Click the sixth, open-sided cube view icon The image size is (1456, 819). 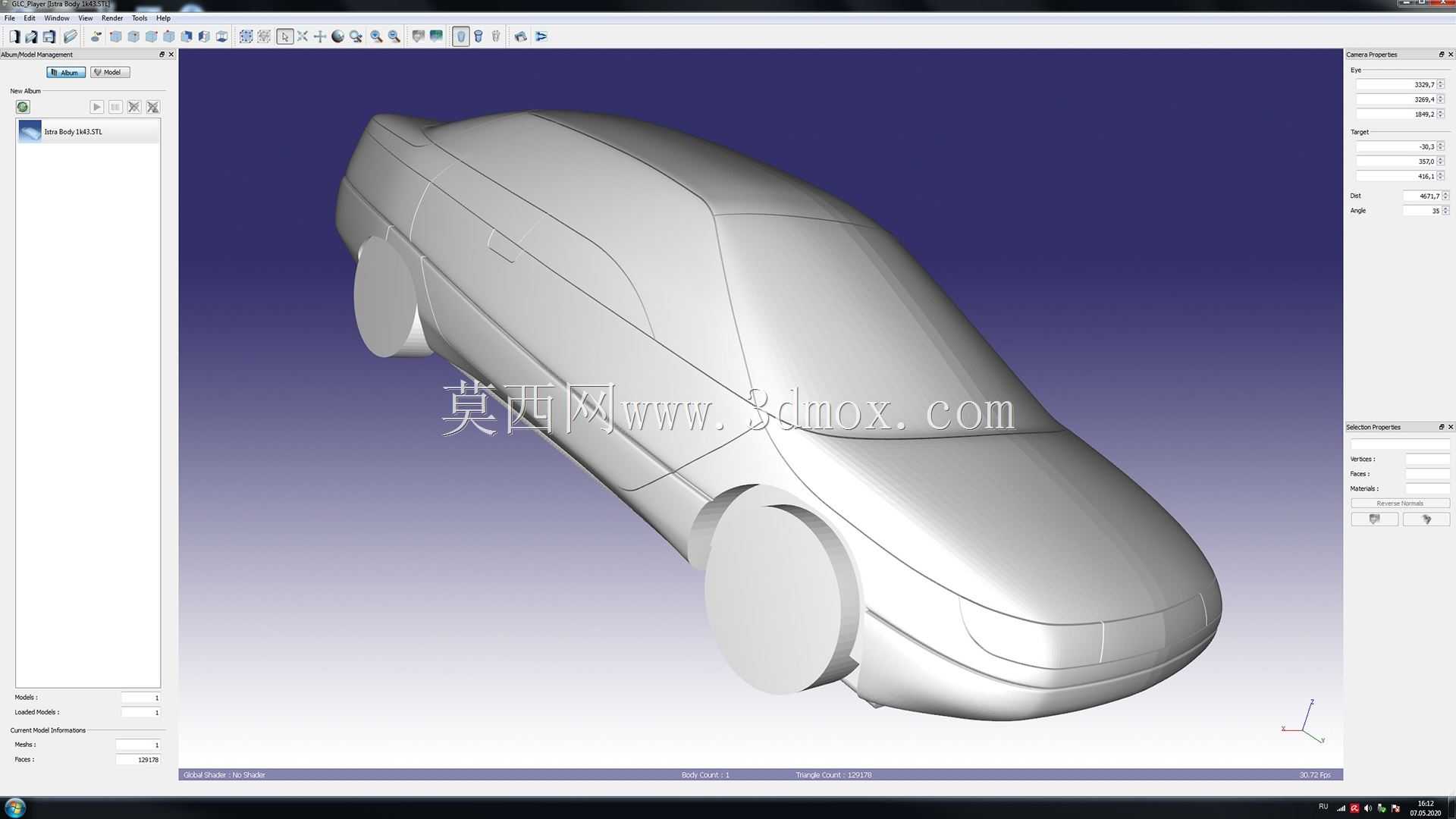click(204, 36)
